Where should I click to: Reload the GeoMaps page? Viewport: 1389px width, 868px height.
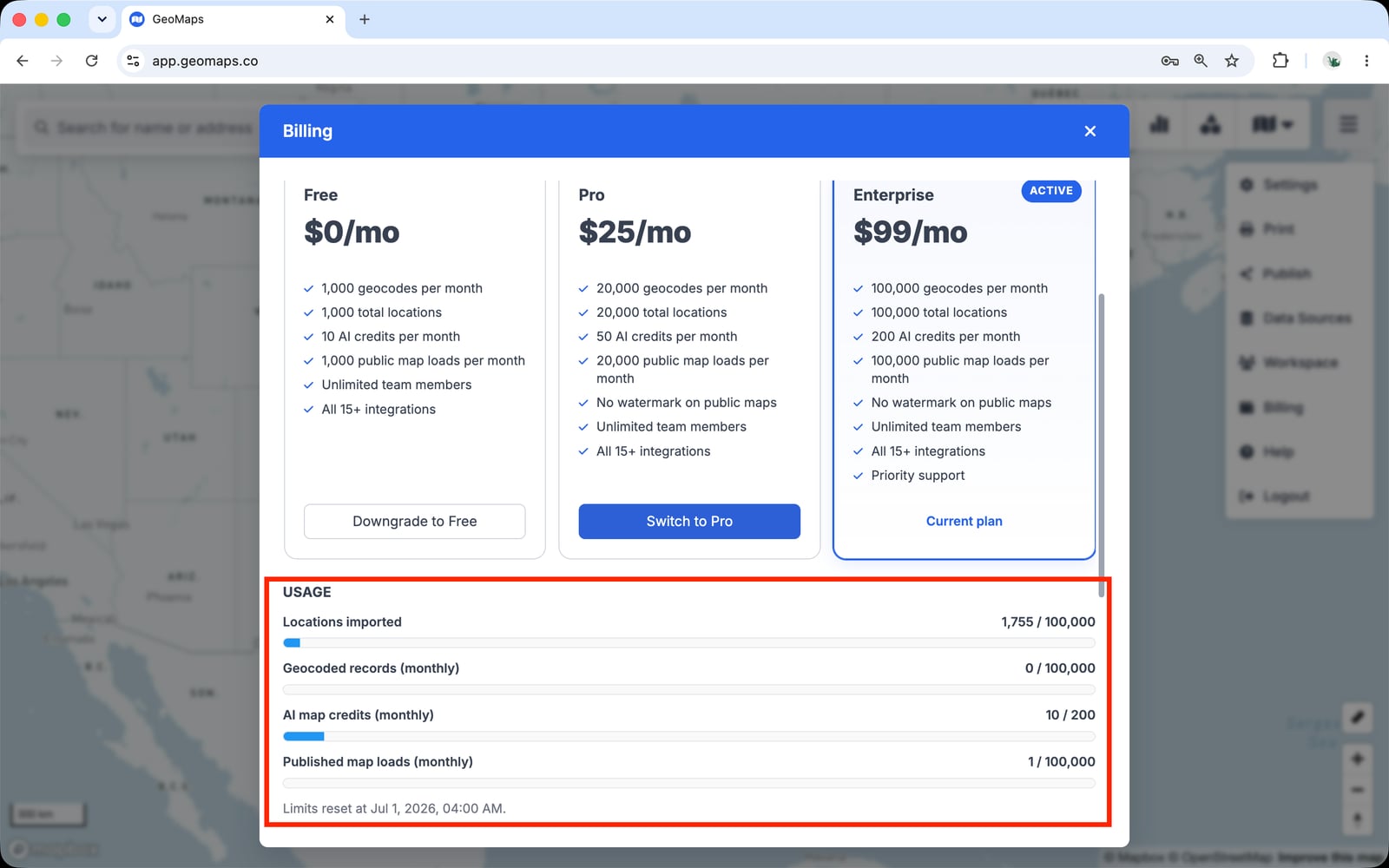click(x=91, y=61)
